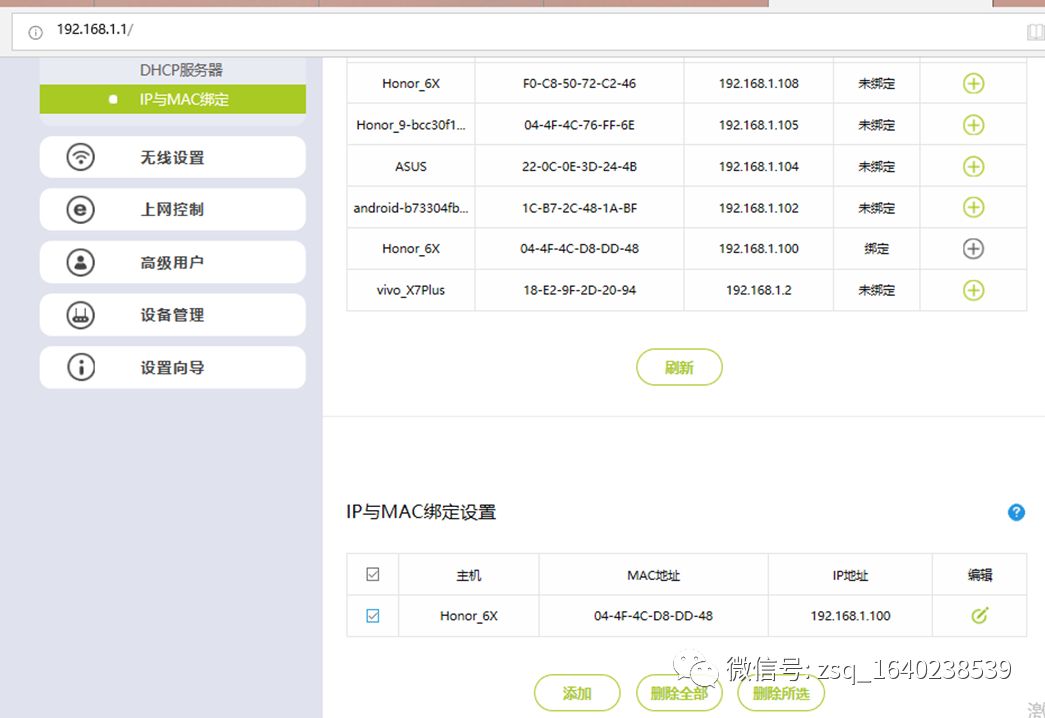This screenshot has height=718, width=1045.
Task: Bind Honor_9-bcc30f1 with its plus icon
Action: [x=973, y=124]
